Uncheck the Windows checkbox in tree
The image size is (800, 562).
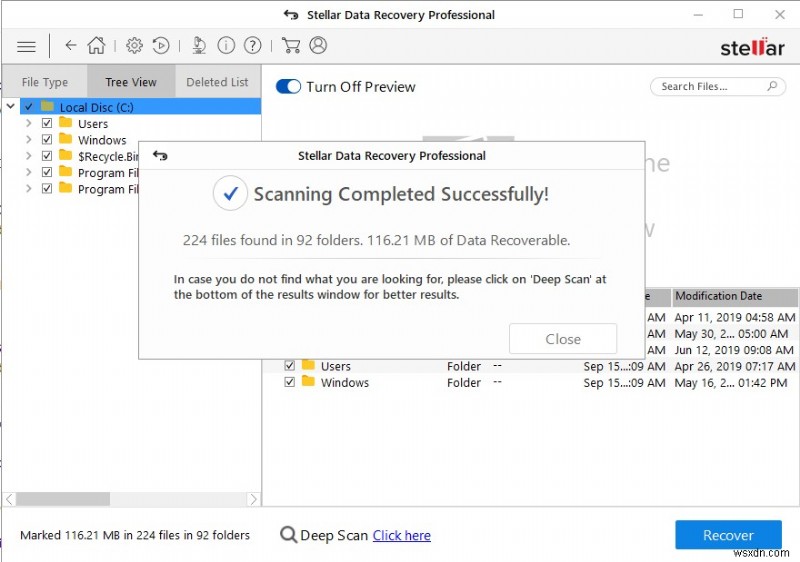click(46, 139)
